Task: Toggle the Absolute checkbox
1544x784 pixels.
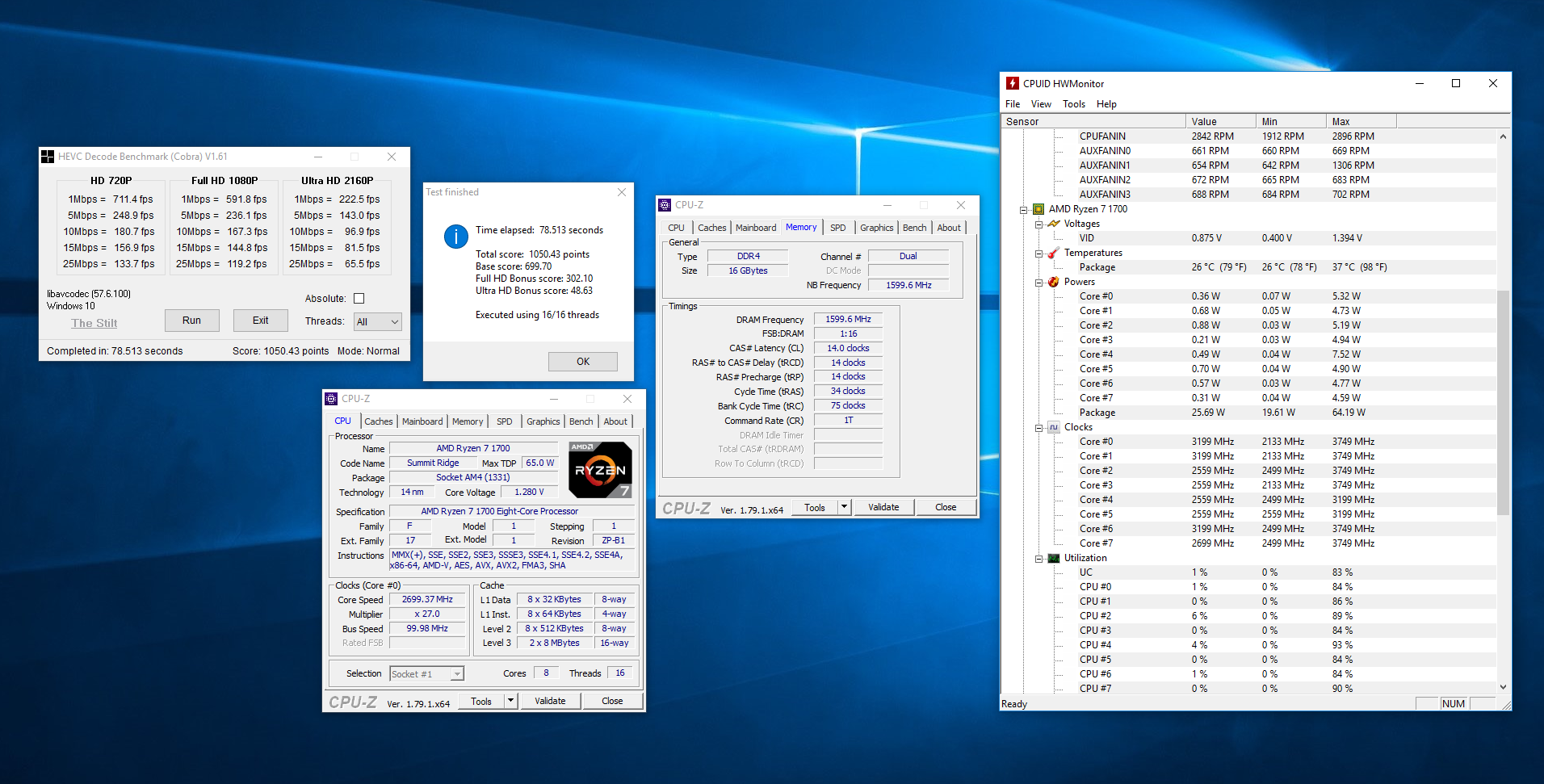Action: pos(359,299)
